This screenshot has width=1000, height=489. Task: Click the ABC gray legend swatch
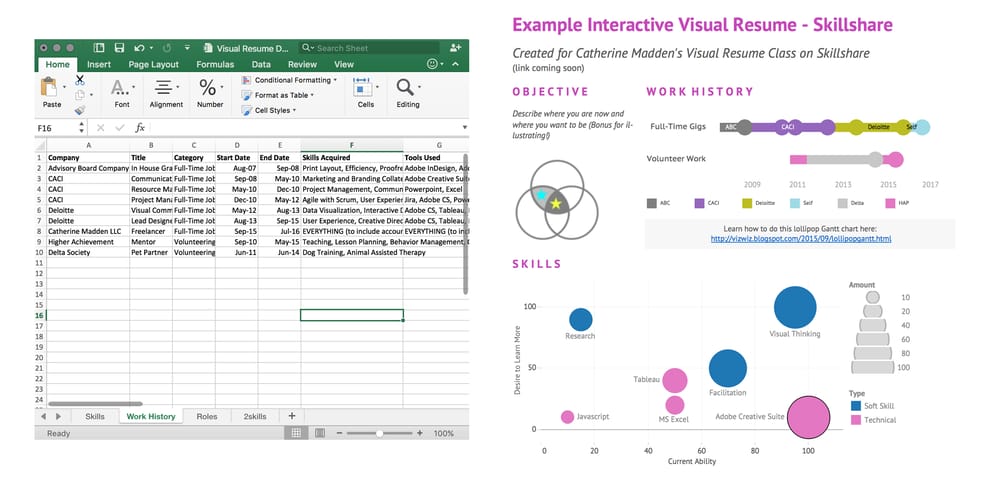click(651, 203)
